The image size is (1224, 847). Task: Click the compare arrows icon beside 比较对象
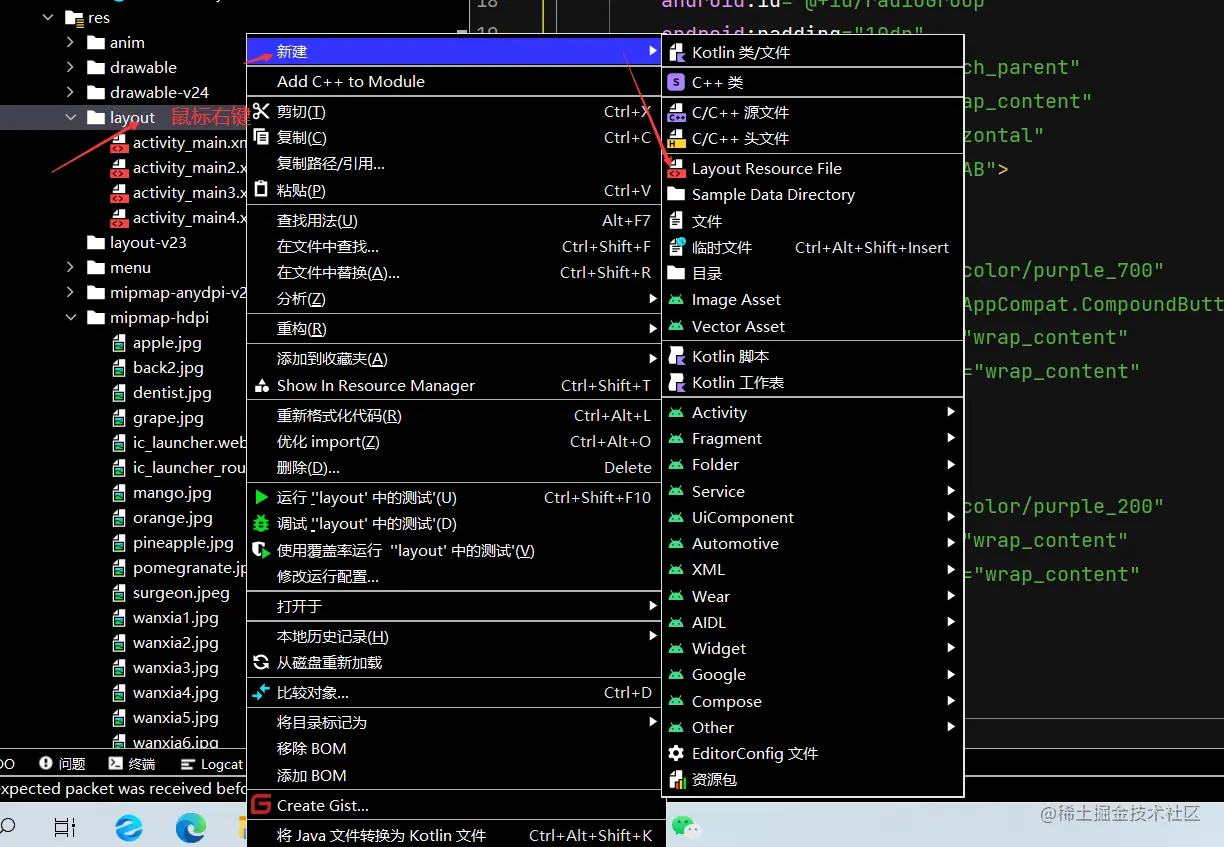(x=261, y=692)
